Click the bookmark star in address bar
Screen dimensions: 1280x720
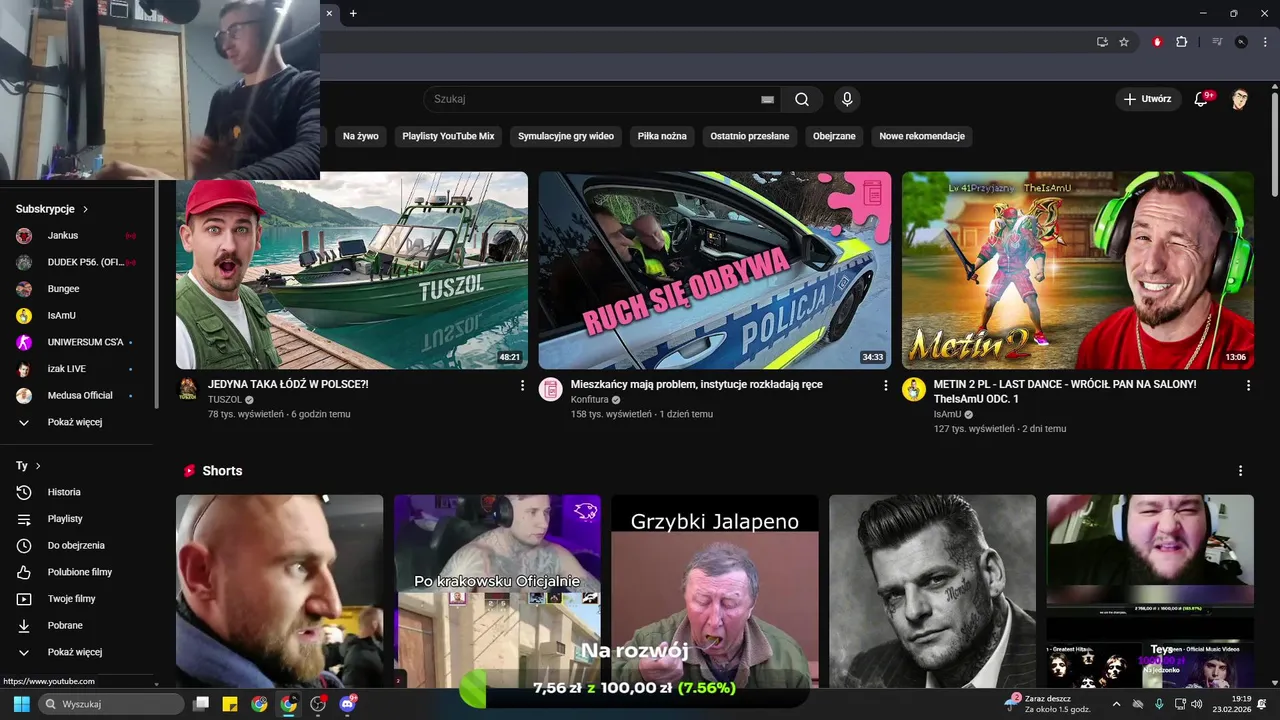1124,42
